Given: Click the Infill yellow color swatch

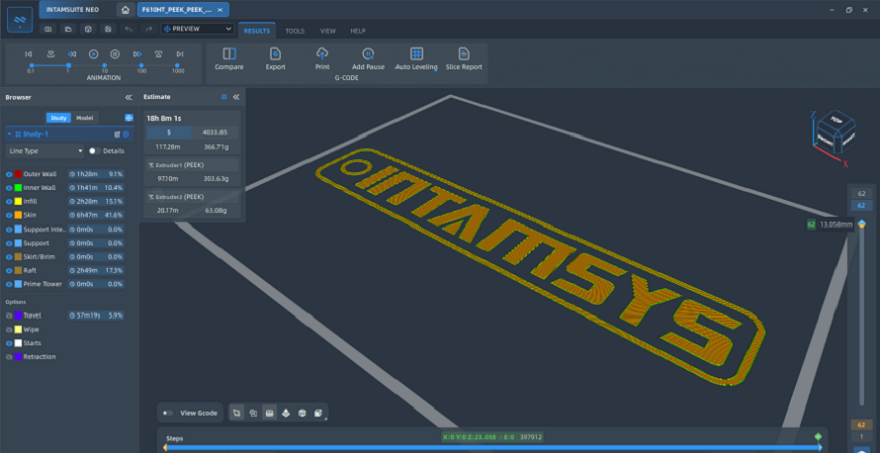Looking at the screenshot, I should (x=18, y=202).
